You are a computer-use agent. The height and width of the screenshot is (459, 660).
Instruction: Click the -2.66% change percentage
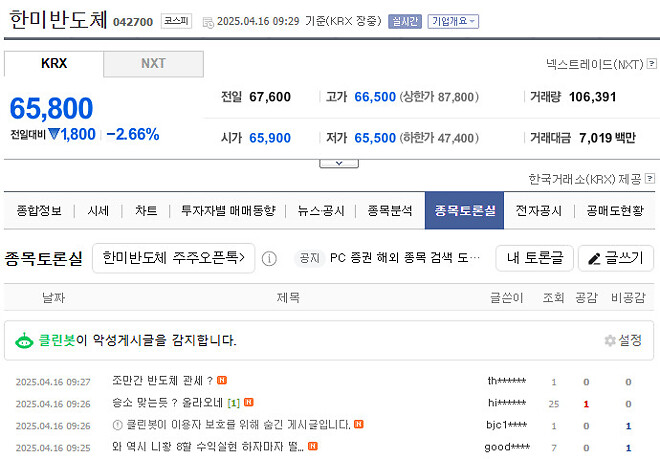pos(133,134)
